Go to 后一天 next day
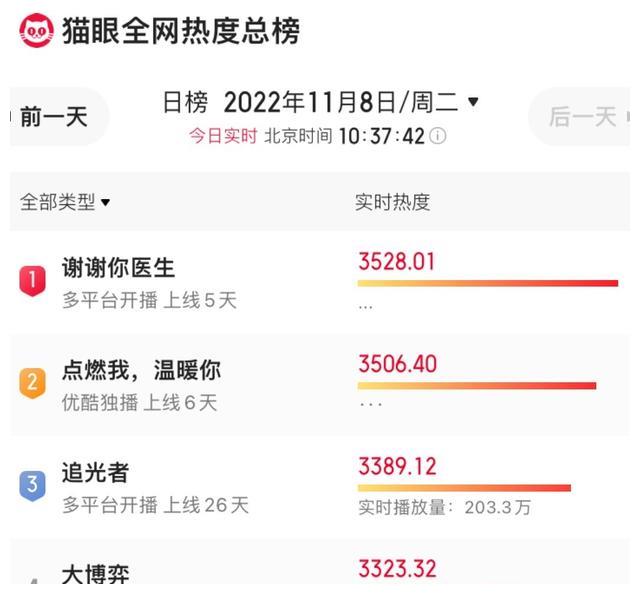 click(x=581, y=117)
